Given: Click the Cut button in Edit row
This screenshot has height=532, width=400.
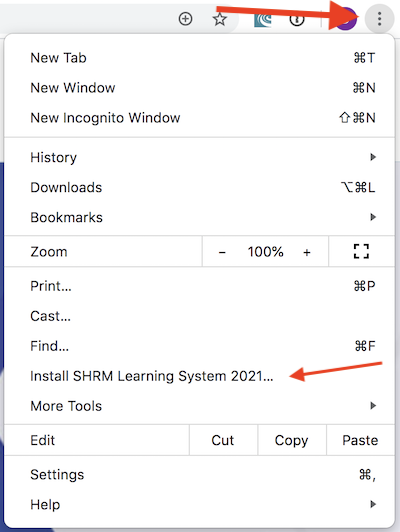Looking at the screenshot, I should [x=223, y=440].
